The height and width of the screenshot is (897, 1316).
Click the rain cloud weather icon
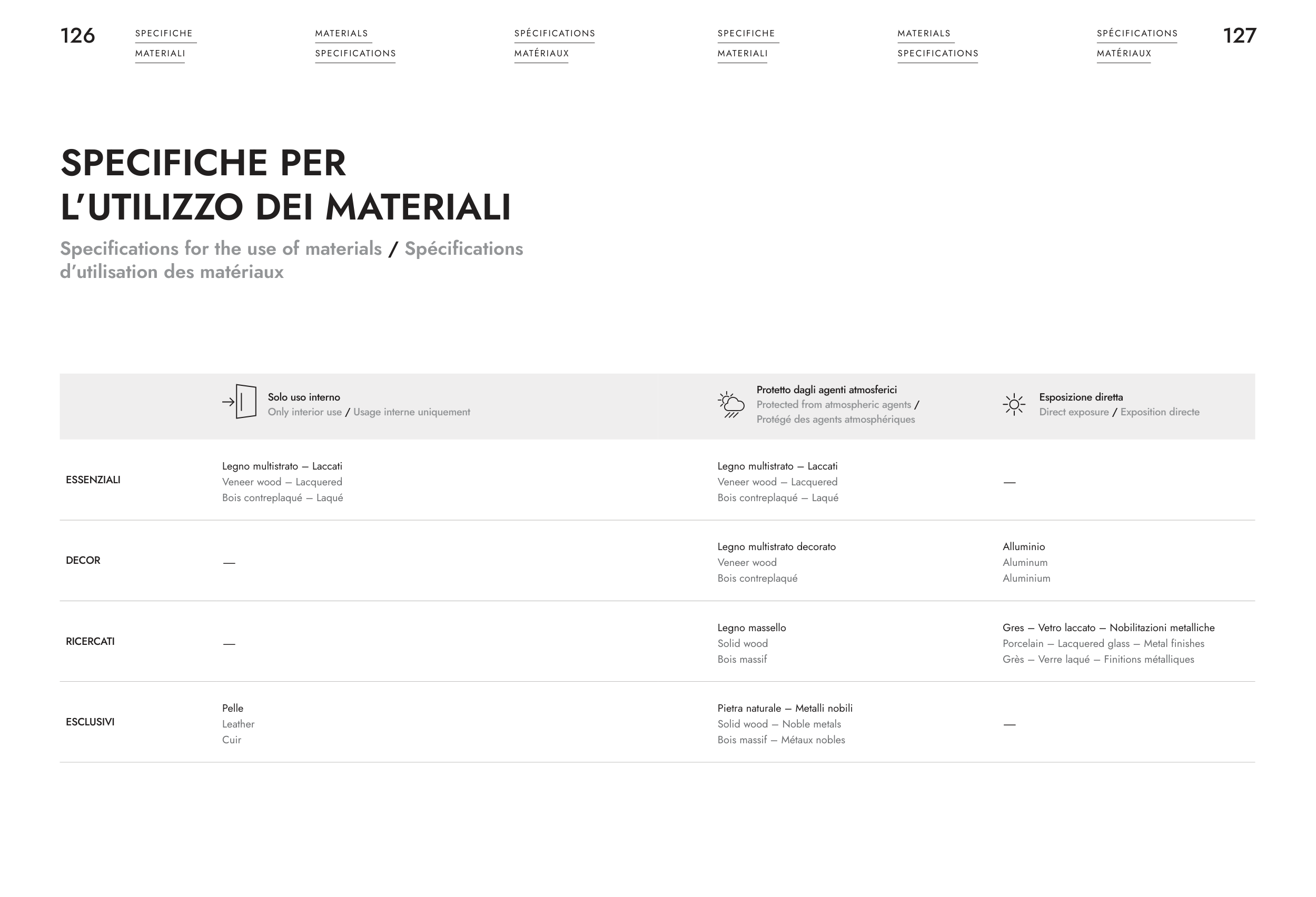point(731,405)
